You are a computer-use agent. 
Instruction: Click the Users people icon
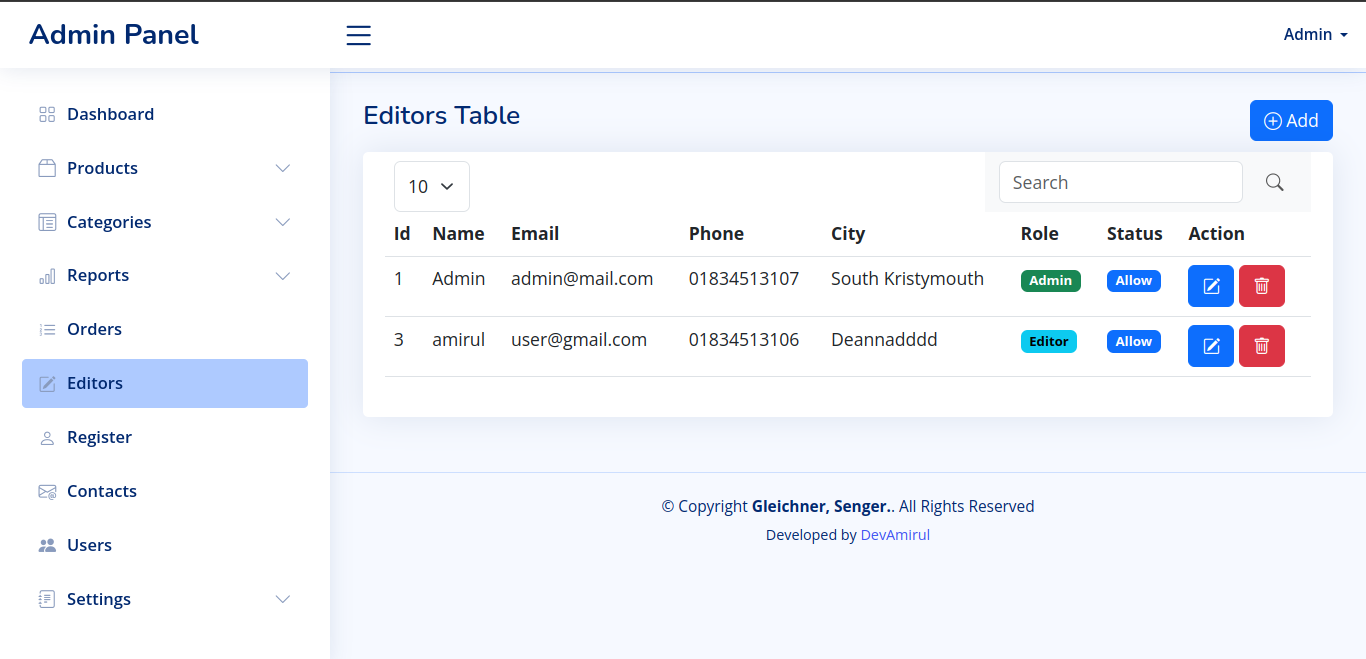pos(47,545)
